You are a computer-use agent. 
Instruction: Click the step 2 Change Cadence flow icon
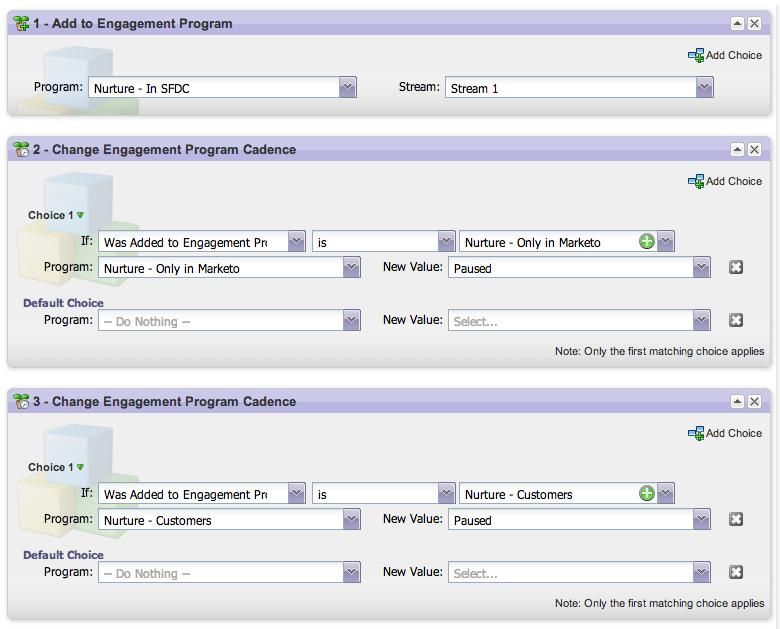tap(21, 149)
